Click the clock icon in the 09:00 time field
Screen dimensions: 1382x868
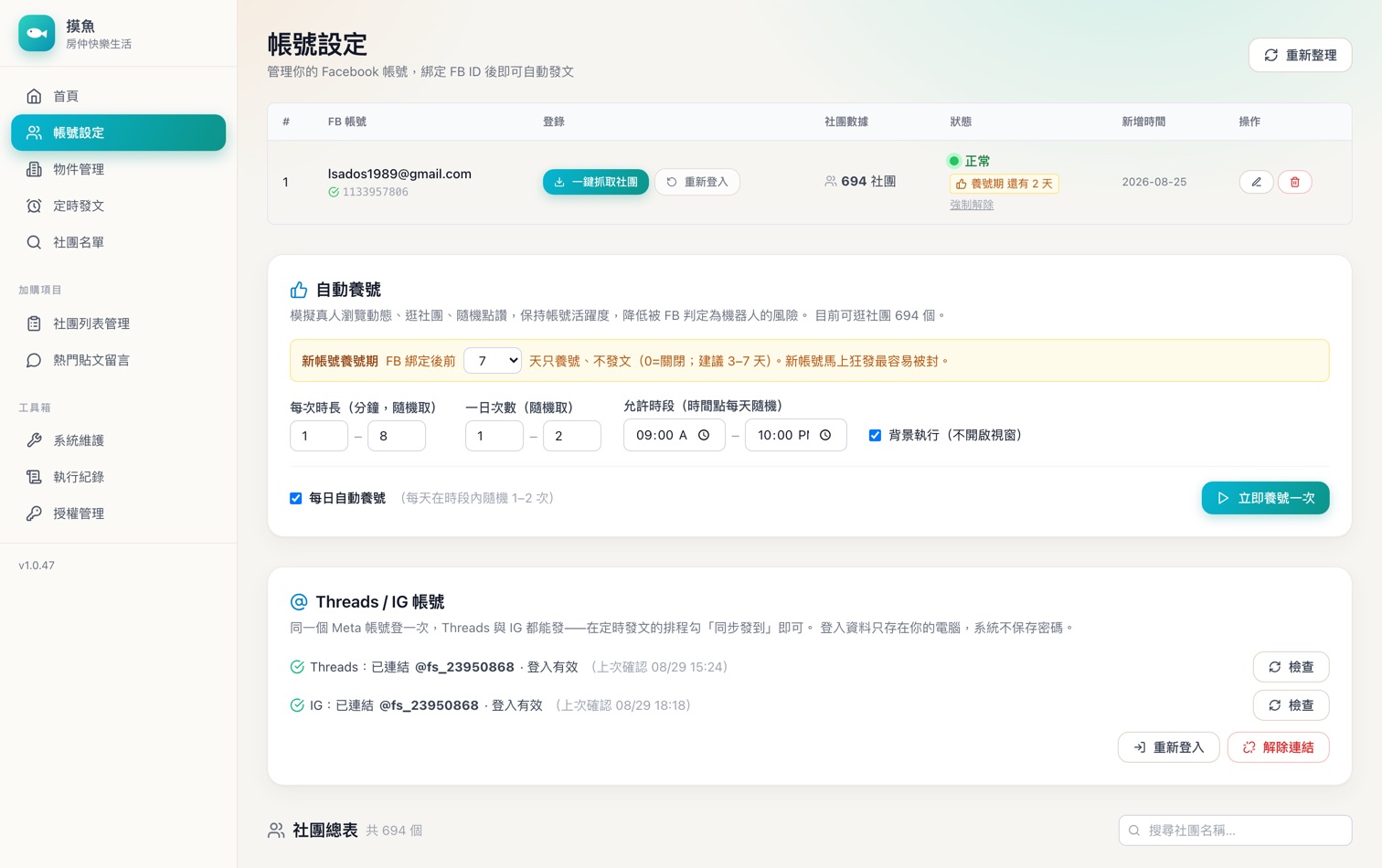pos(704,435)
